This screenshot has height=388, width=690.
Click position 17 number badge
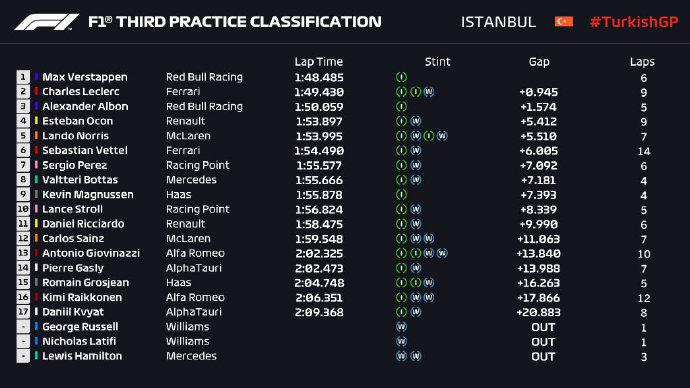point(23,312)
